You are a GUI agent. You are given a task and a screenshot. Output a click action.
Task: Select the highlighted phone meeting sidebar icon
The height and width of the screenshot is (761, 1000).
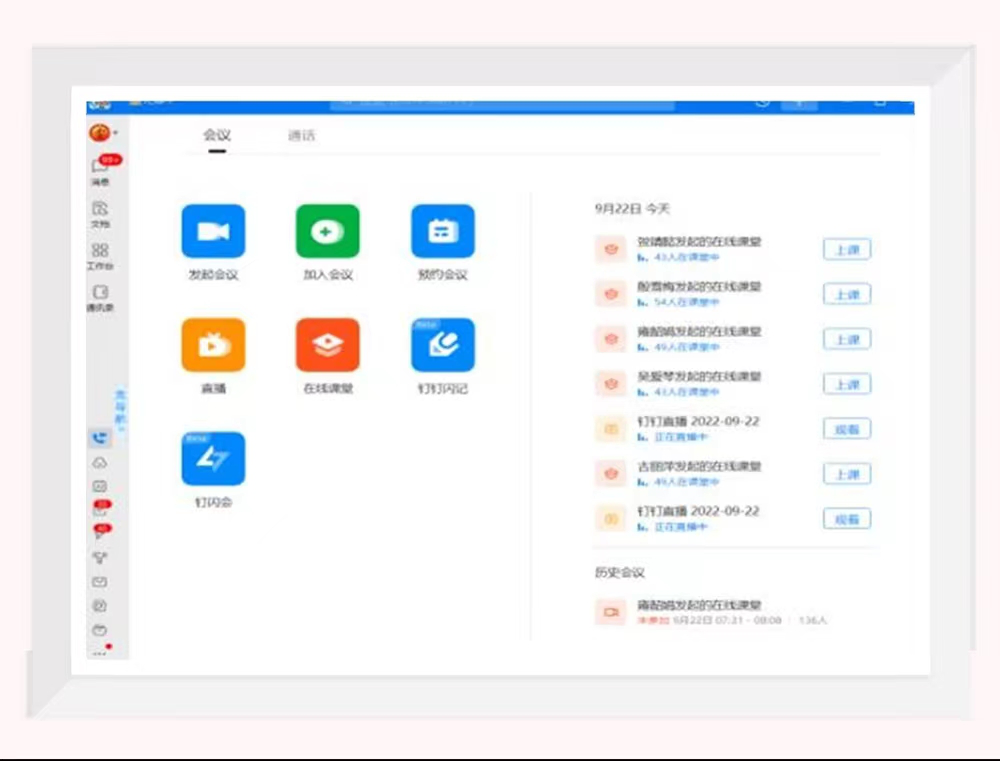(100, 438)
